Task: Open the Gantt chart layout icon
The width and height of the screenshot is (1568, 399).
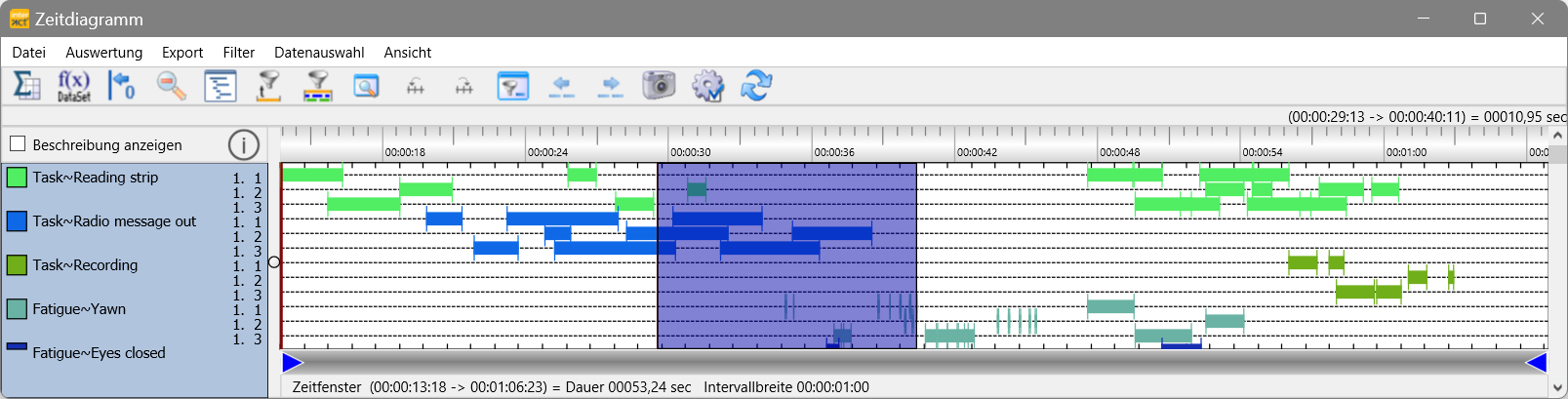Action: (221, 86)
